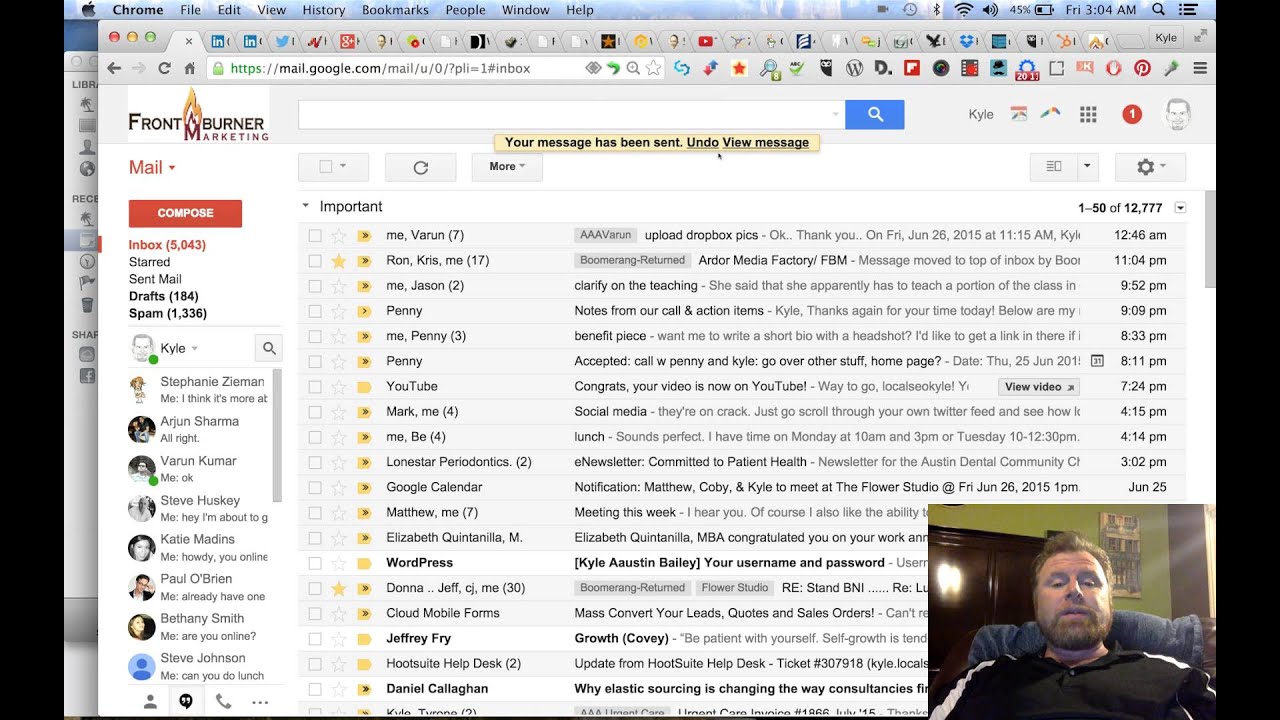This screenshot has width=1280, height=720.
Task: Open contacts person icon in chat panel
Action: [150, 702]
